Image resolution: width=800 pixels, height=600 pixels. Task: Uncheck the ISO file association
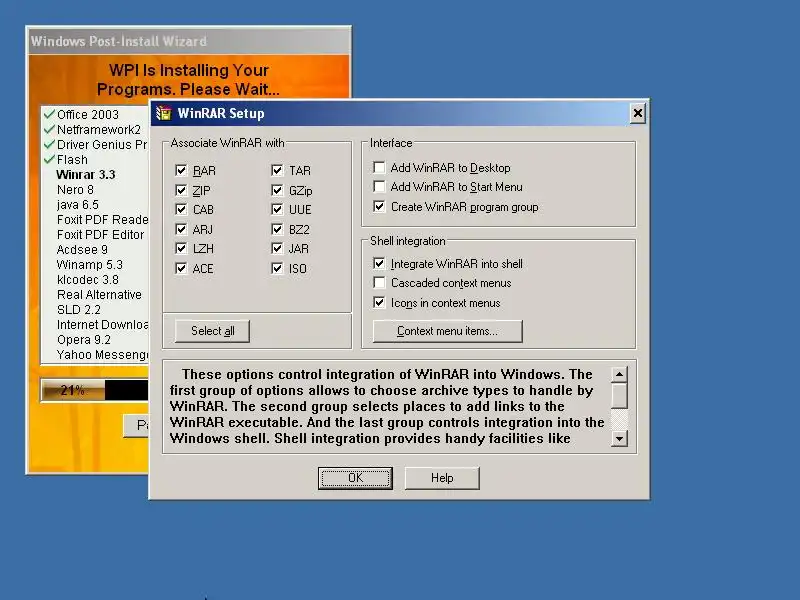[277, 268]
